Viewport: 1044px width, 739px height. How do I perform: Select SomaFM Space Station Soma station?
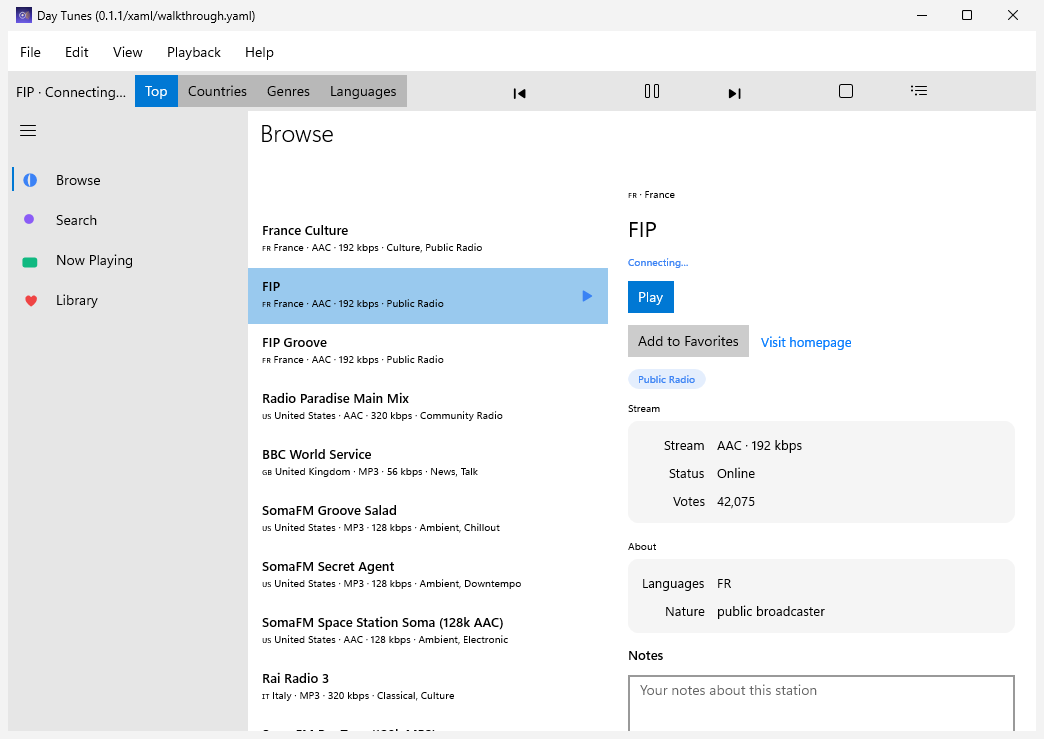tap(427, 631)
